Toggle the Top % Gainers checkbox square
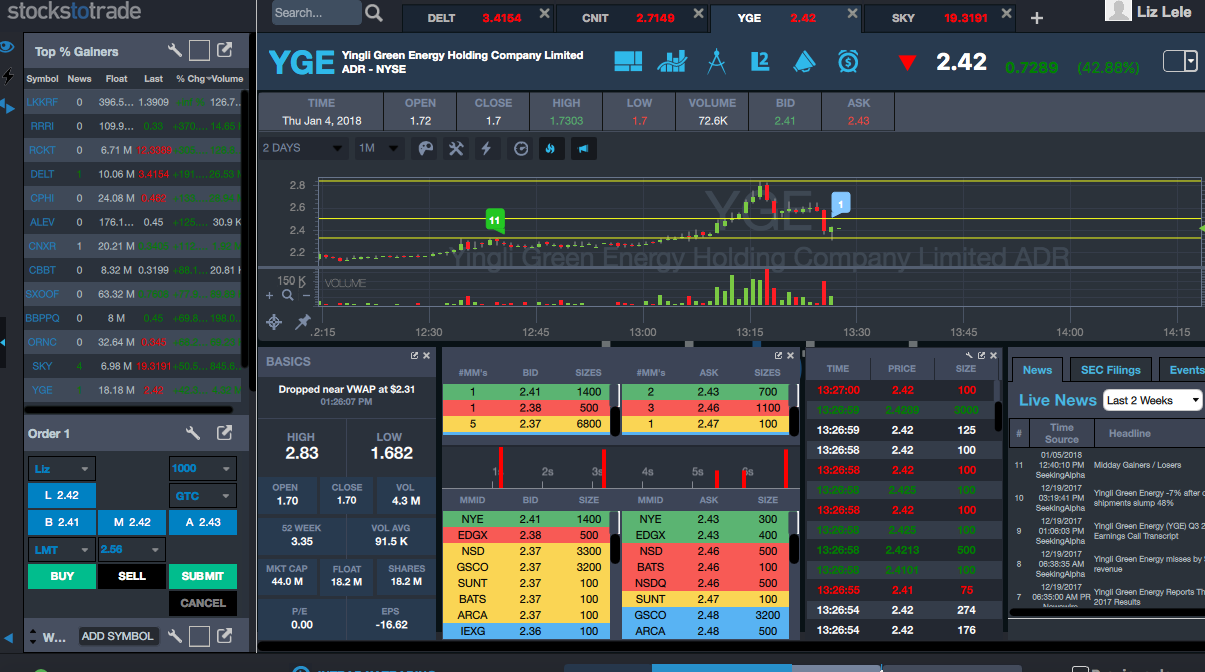Viewport: 1205px width, 672px height. tap(199, 51)
